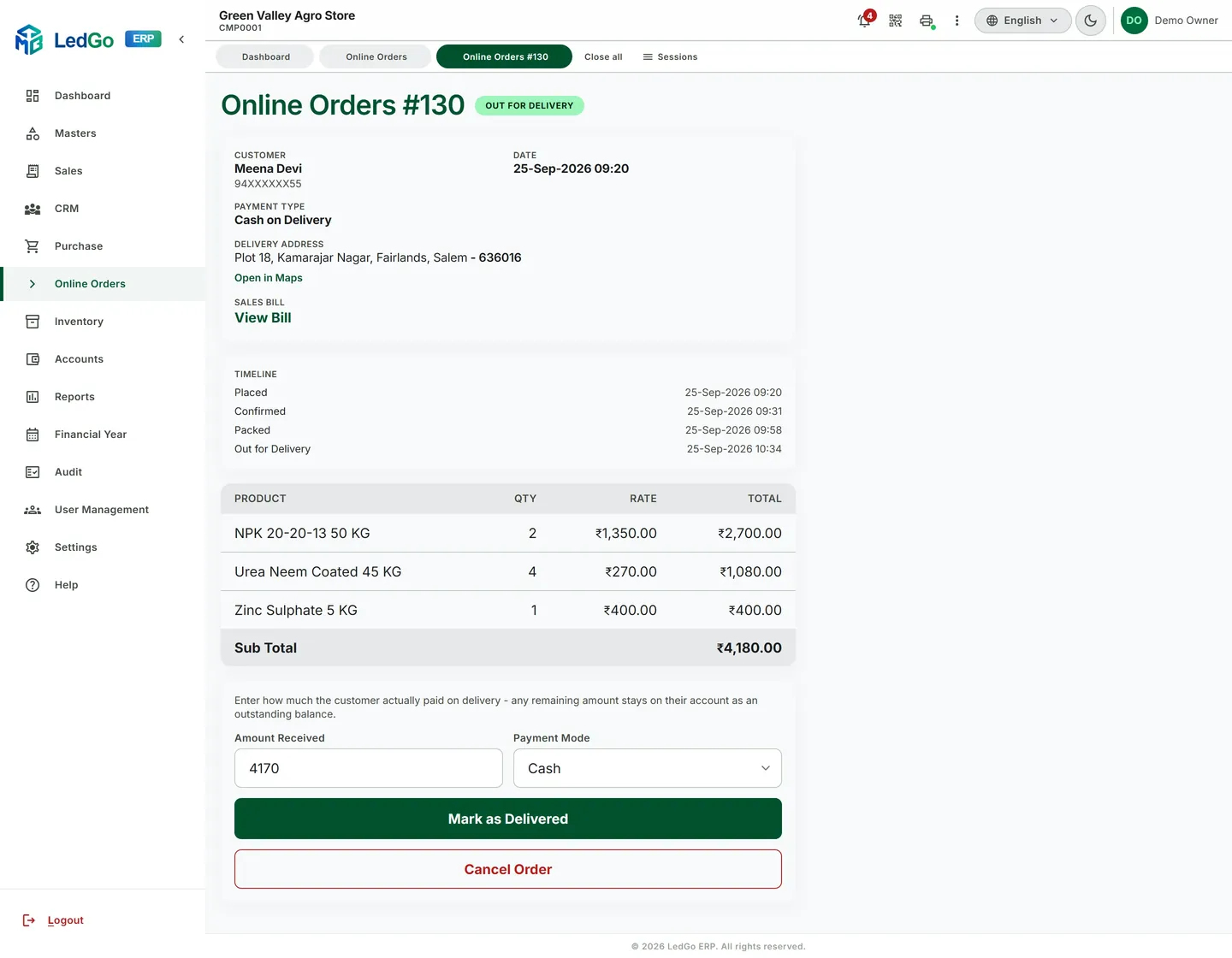Open the English language dropdown
1232x958 pixels.
[x=1022, y=21]
